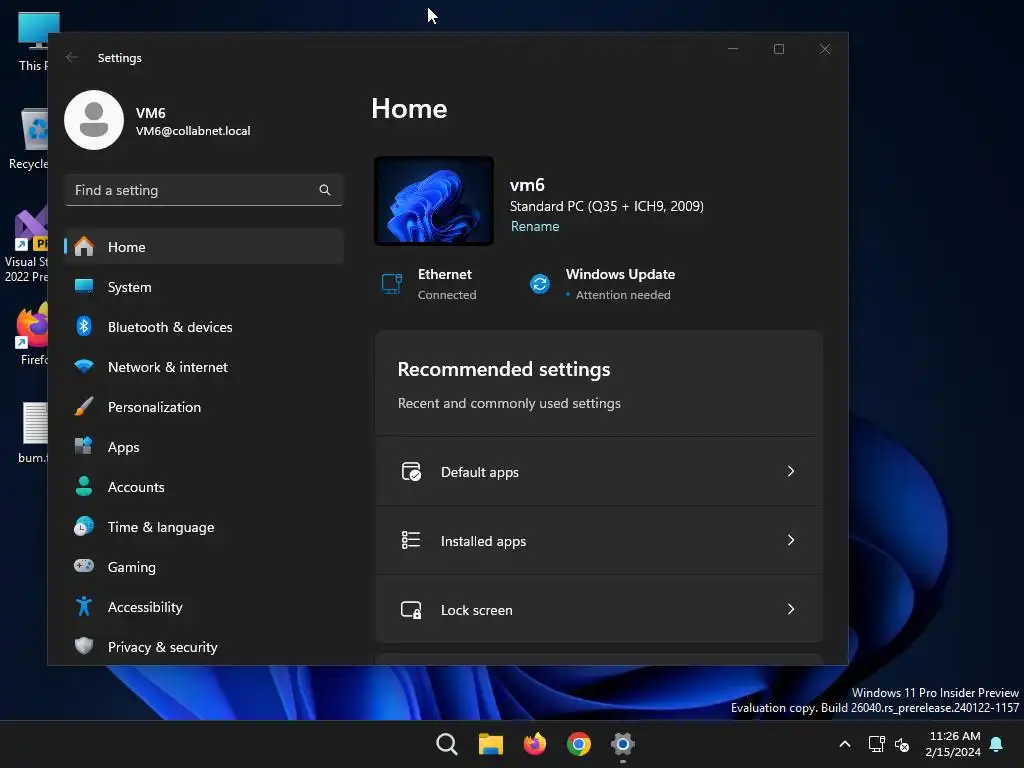The width and height of the screenshot is (1024, 768).
Task: Click the Settings gear on taskbar
Action: 623,744
